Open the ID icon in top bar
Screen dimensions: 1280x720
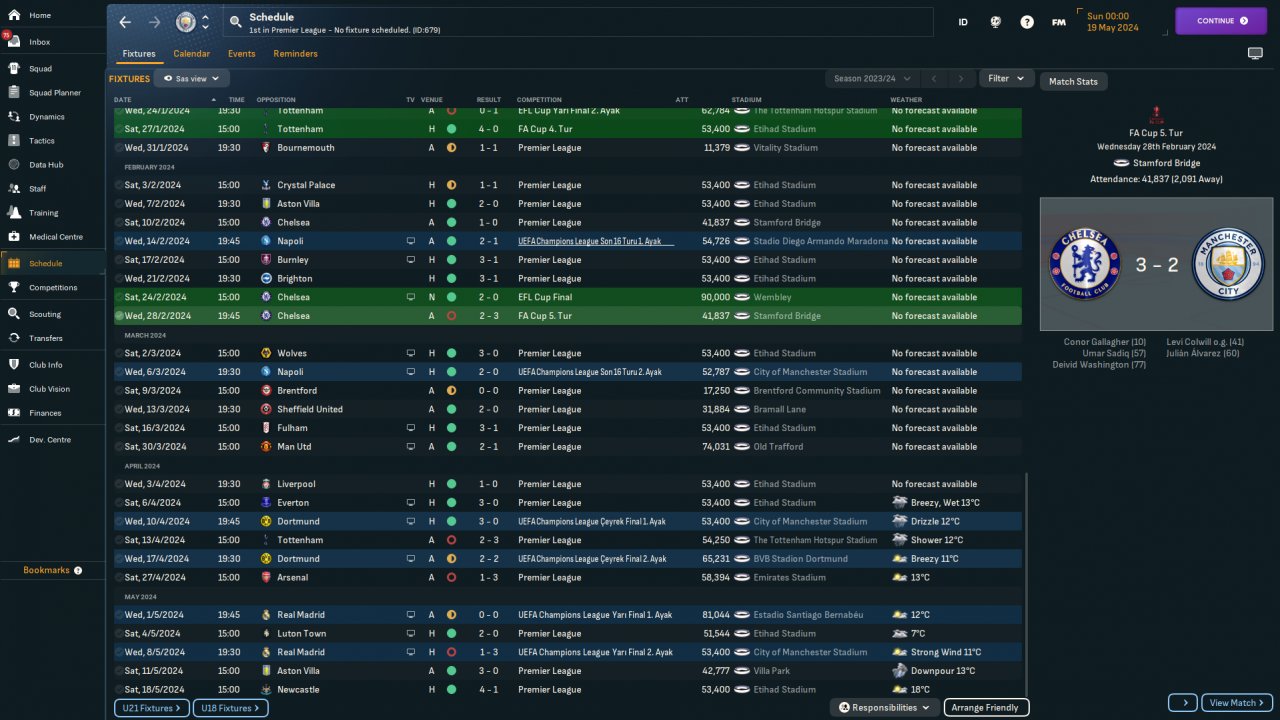963,22
